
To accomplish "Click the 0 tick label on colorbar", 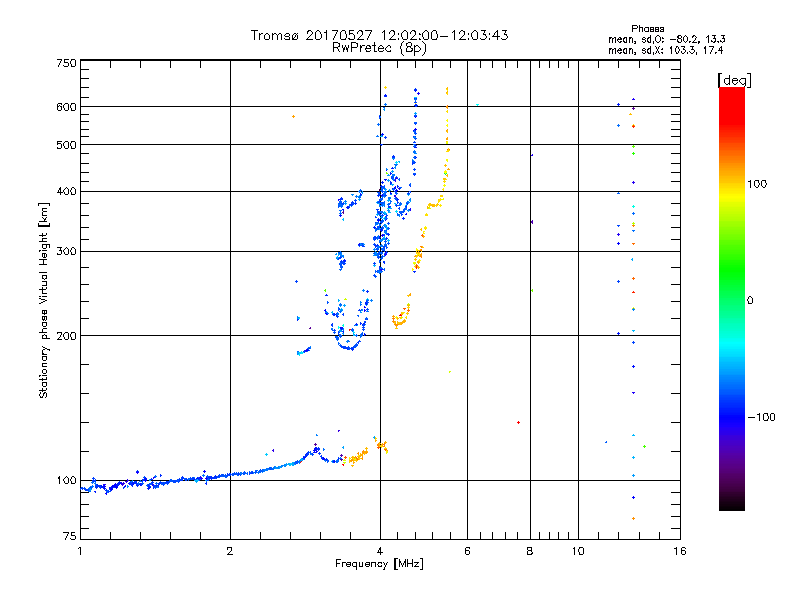I will [752, 300].
